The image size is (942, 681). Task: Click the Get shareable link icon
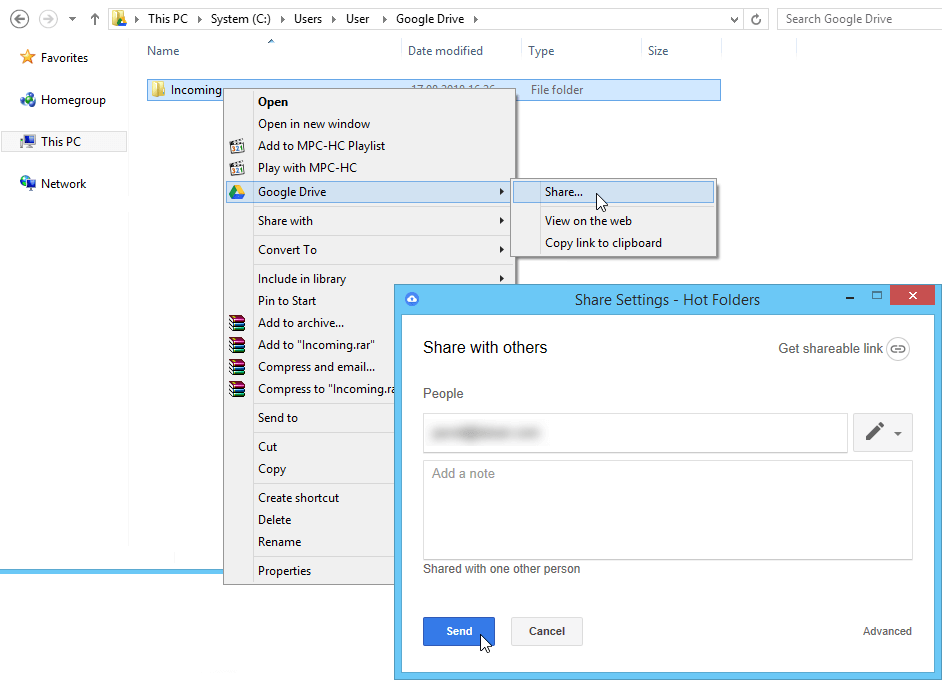898,349
